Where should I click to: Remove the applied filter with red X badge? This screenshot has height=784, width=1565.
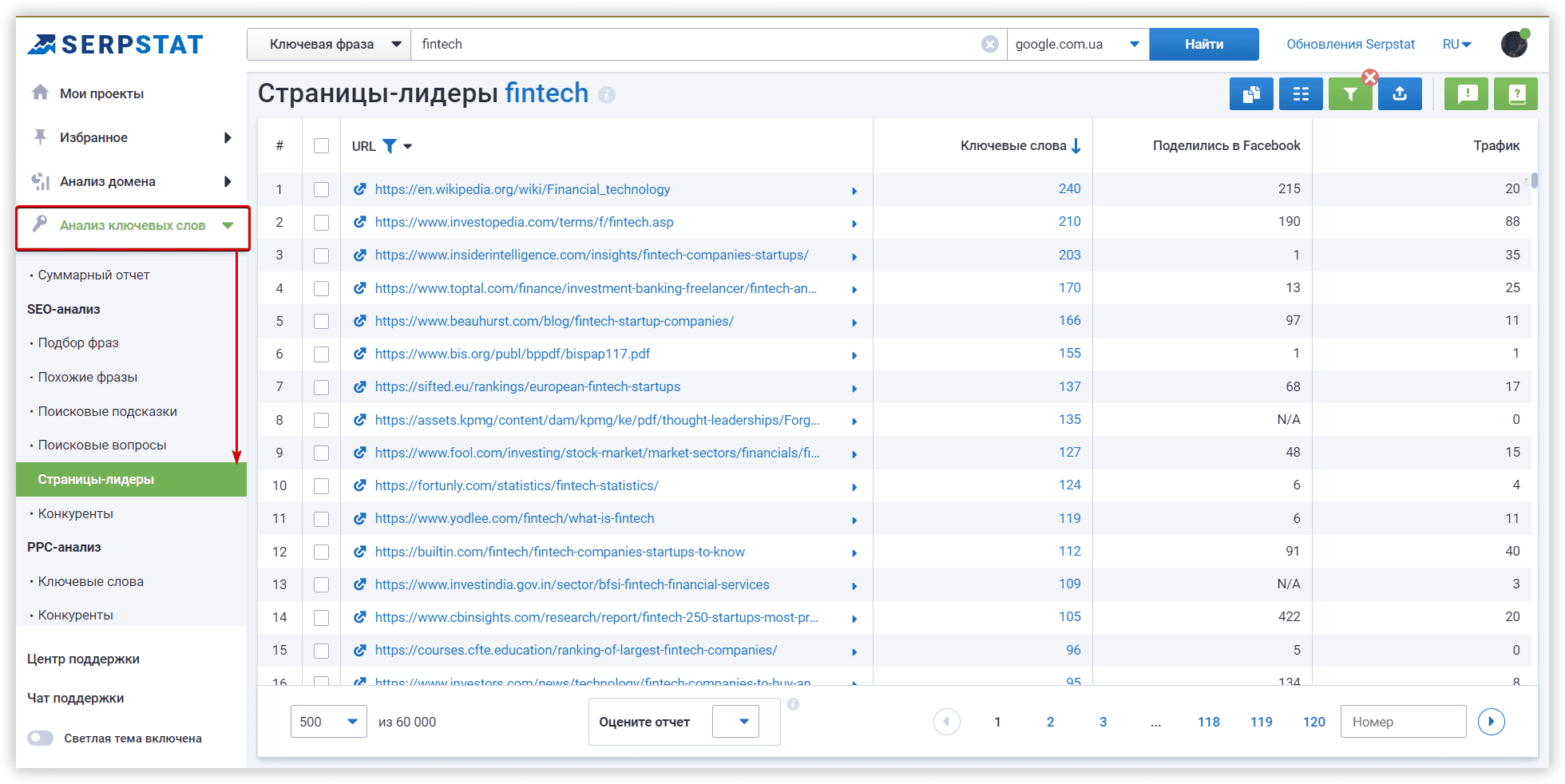click(x=1370, y=77)
